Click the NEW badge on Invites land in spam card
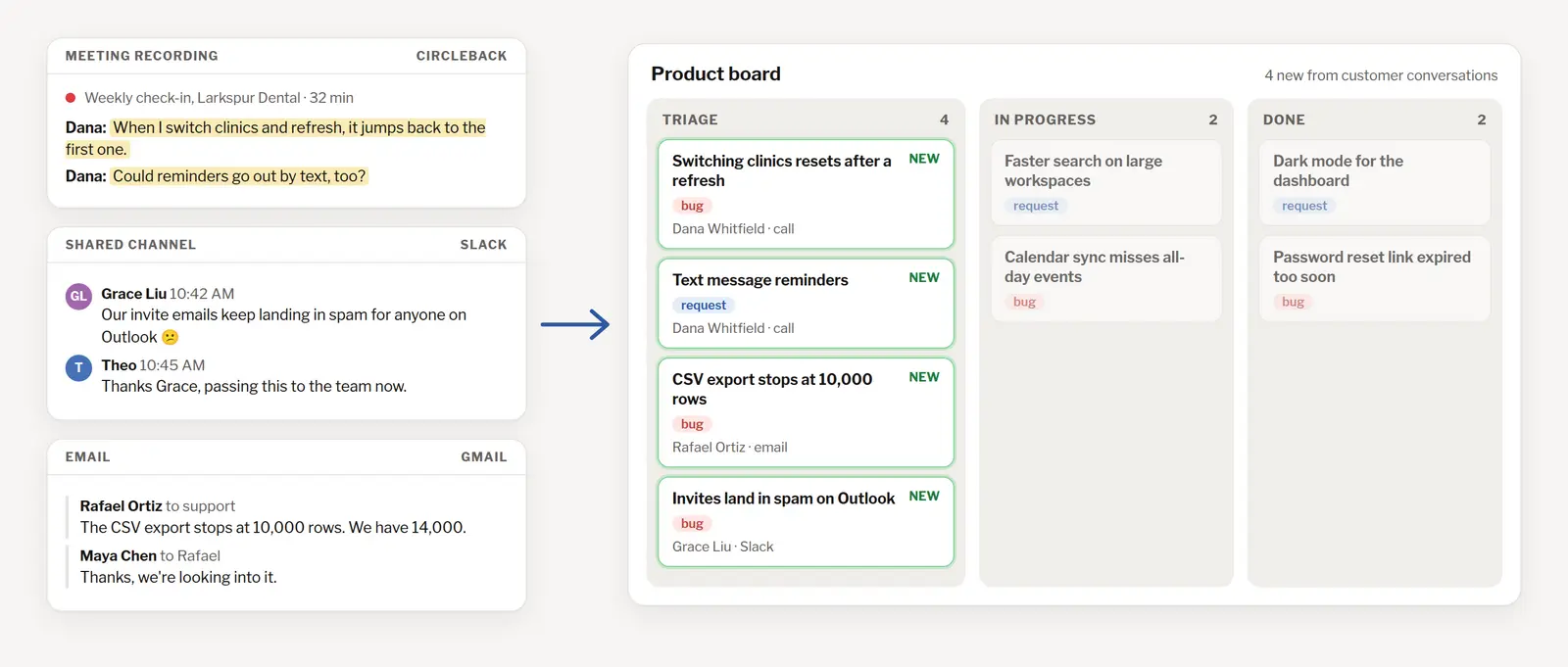Screen dimensions: 1568x667 (x=924, y=497)
